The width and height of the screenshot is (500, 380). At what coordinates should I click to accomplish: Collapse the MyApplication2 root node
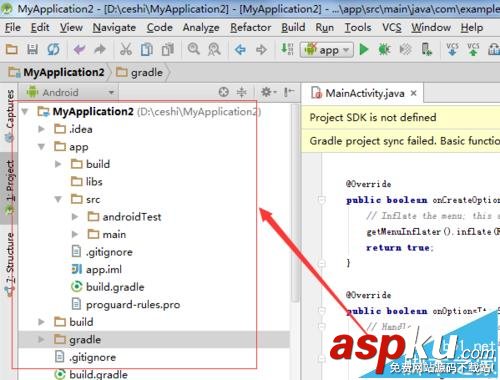pos(25,111)
